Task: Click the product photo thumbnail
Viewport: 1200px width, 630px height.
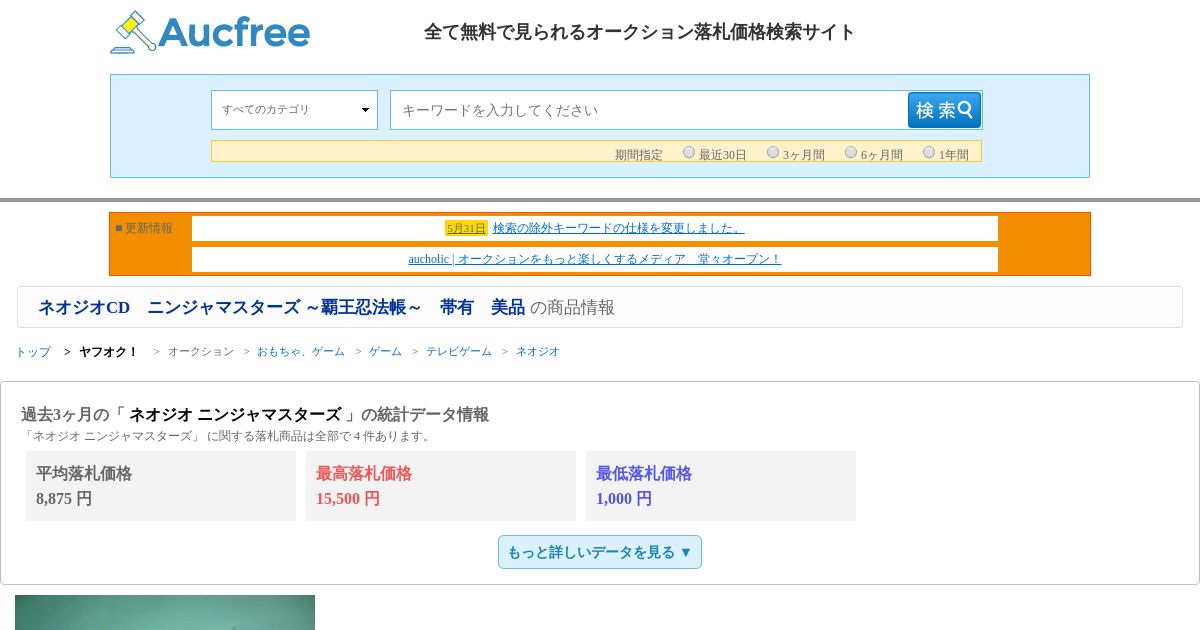Action: tap(165, 612)
